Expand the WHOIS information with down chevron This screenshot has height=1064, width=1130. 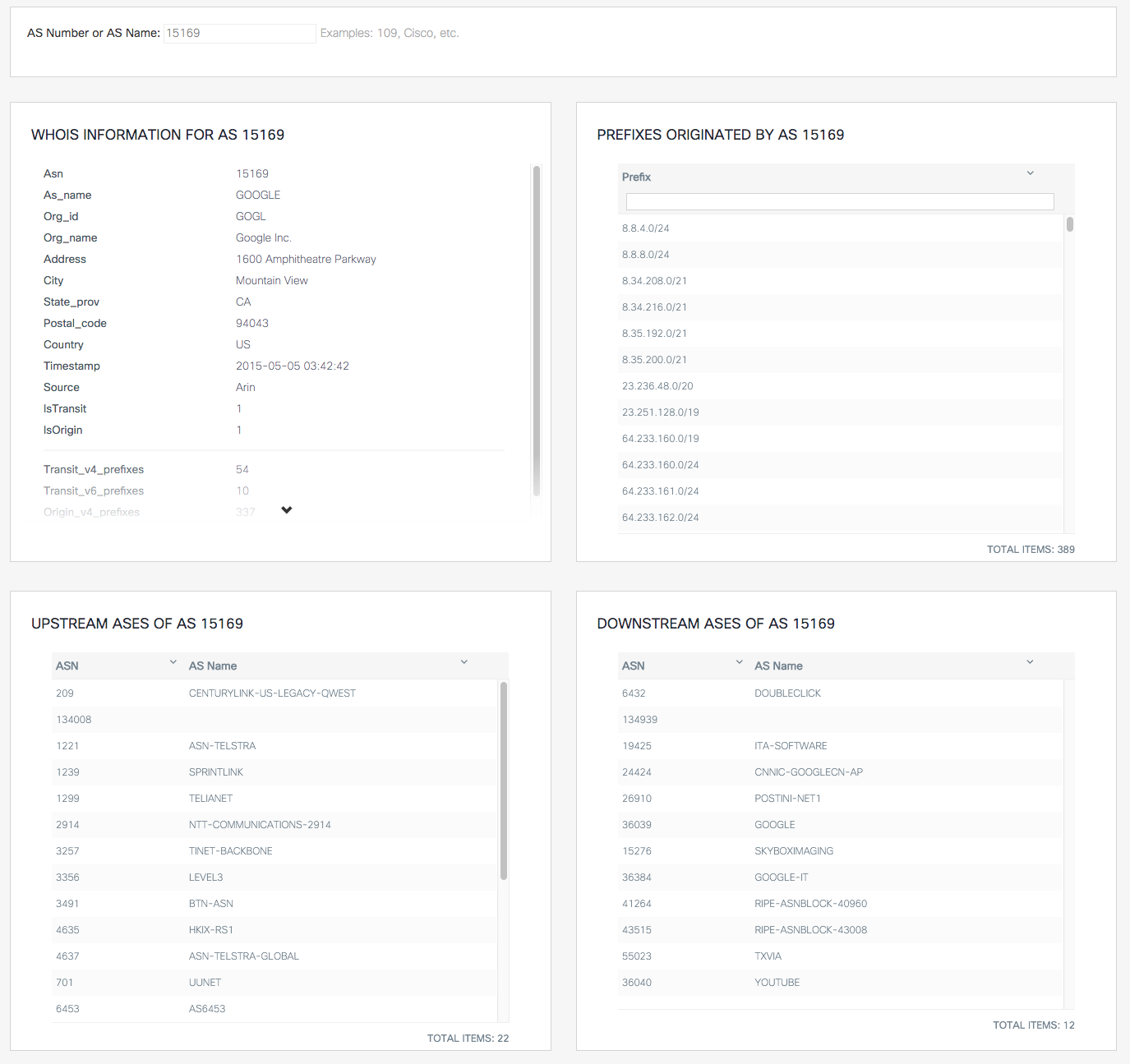287,510
